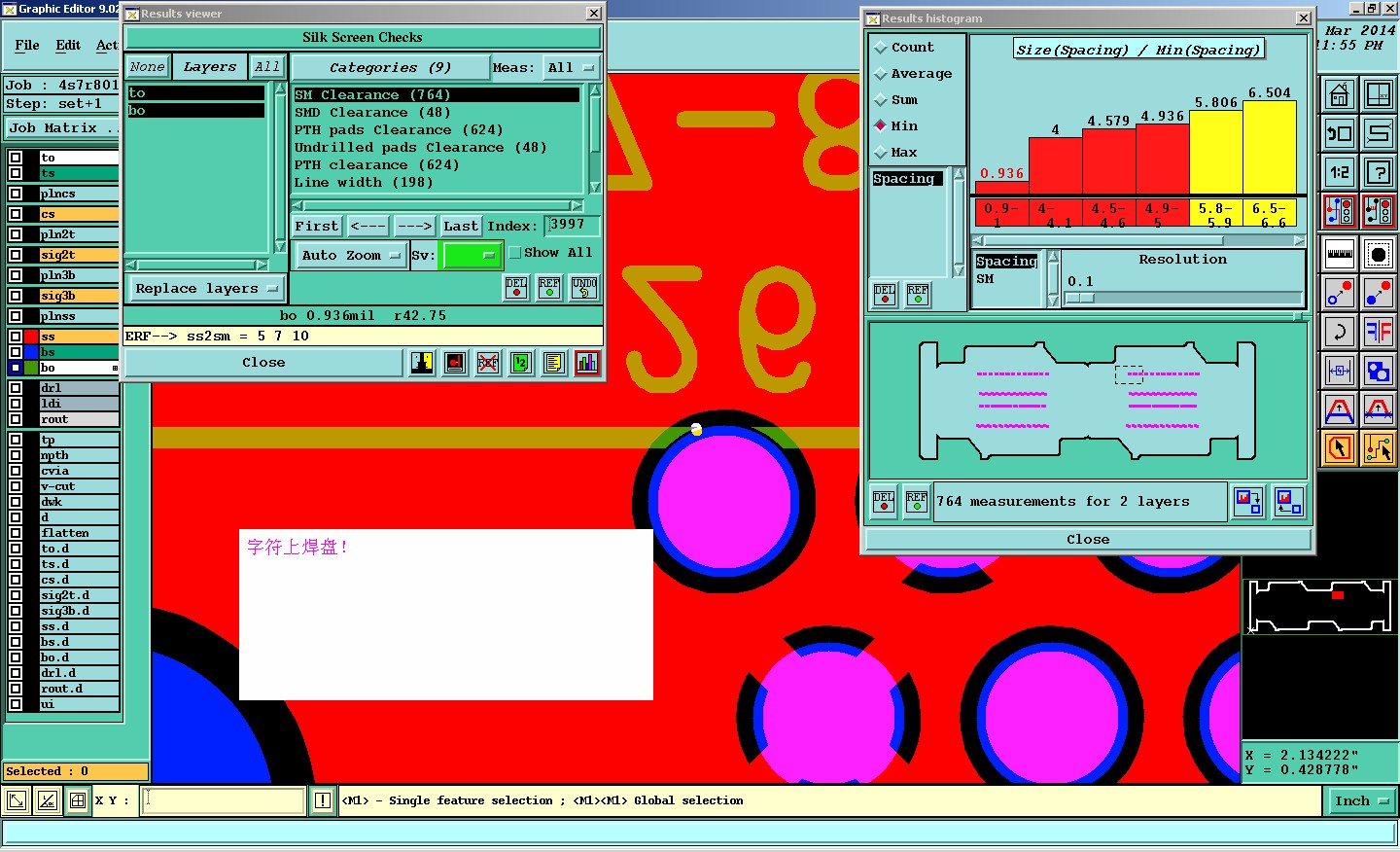1400x852 pixels.
Task: Click the mirror F flip icon
Action: point(1379,332)
